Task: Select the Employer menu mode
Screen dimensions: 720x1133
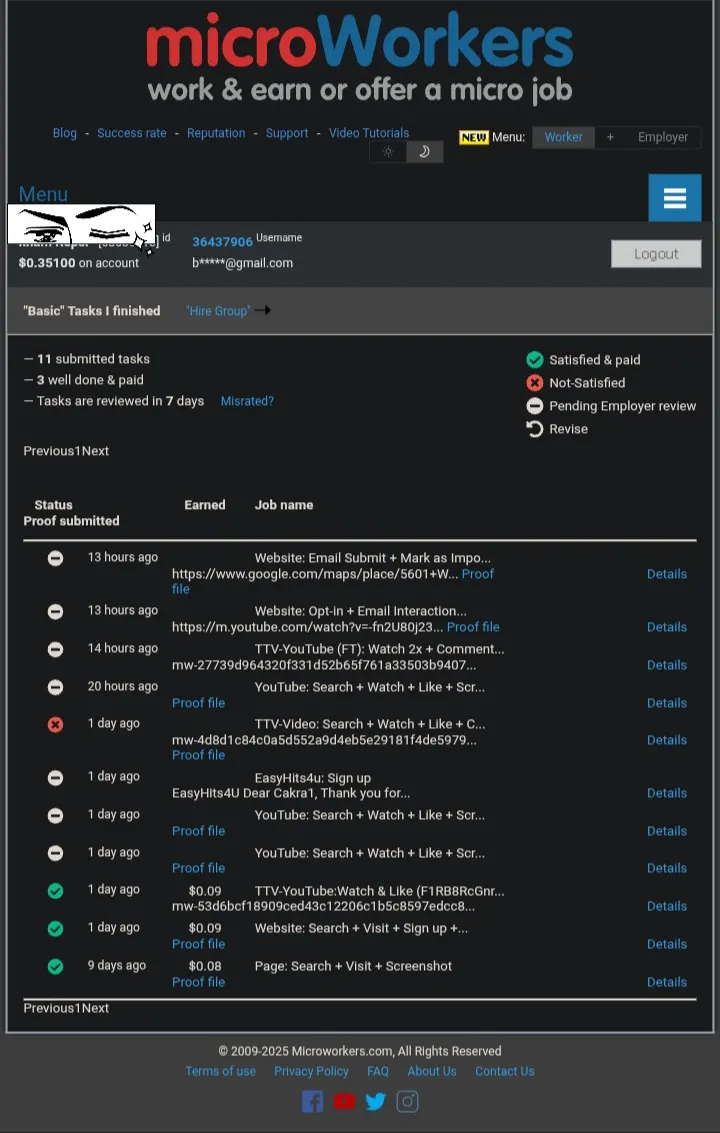Action: [663, 137]
